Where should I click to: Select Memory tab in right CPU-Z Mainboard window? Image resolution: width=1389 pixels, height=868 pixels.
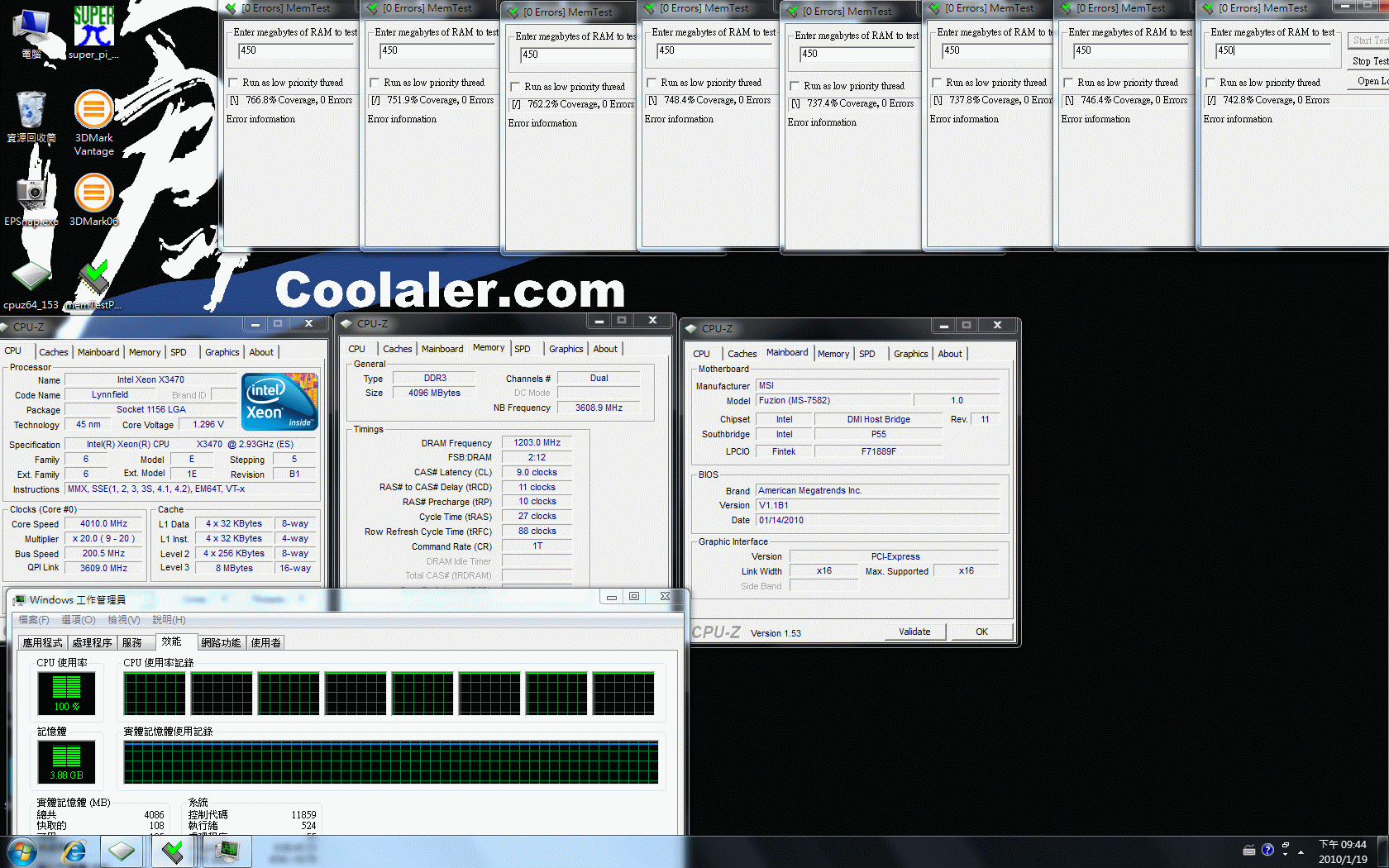pyautogui.click(x=833, y=354)
